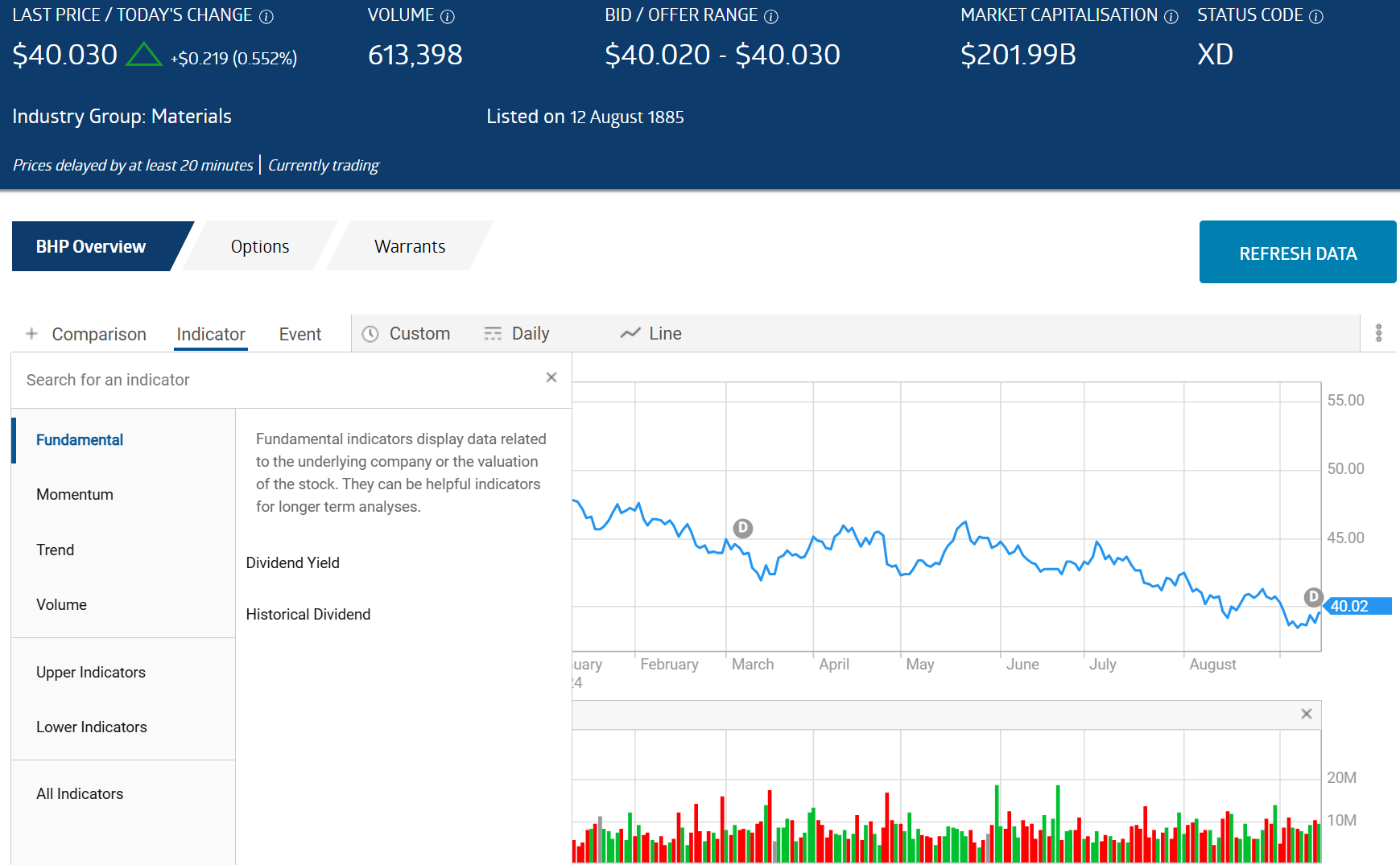
Task: Click the +$0.219 (0.552%) change value
Action: [x=233, y=58]
